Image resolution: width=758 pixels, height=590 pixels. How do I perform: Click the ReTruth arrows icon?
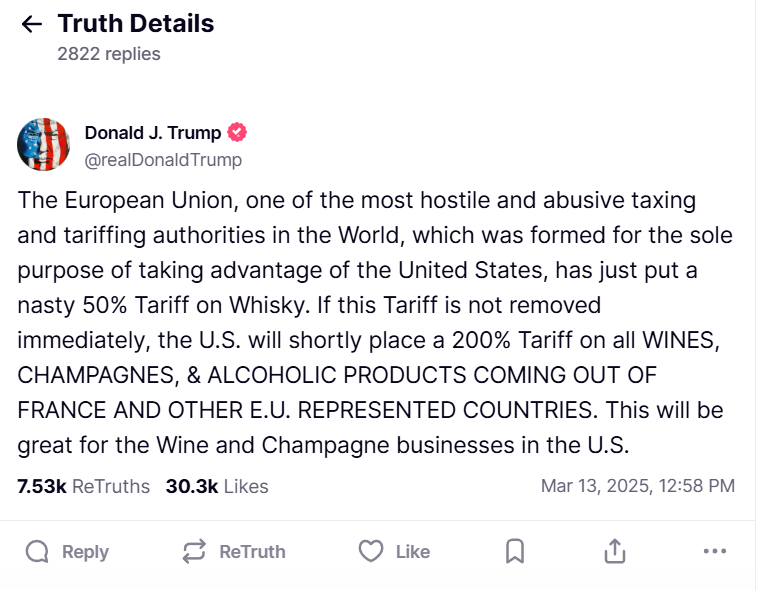(x=194, y=552)
